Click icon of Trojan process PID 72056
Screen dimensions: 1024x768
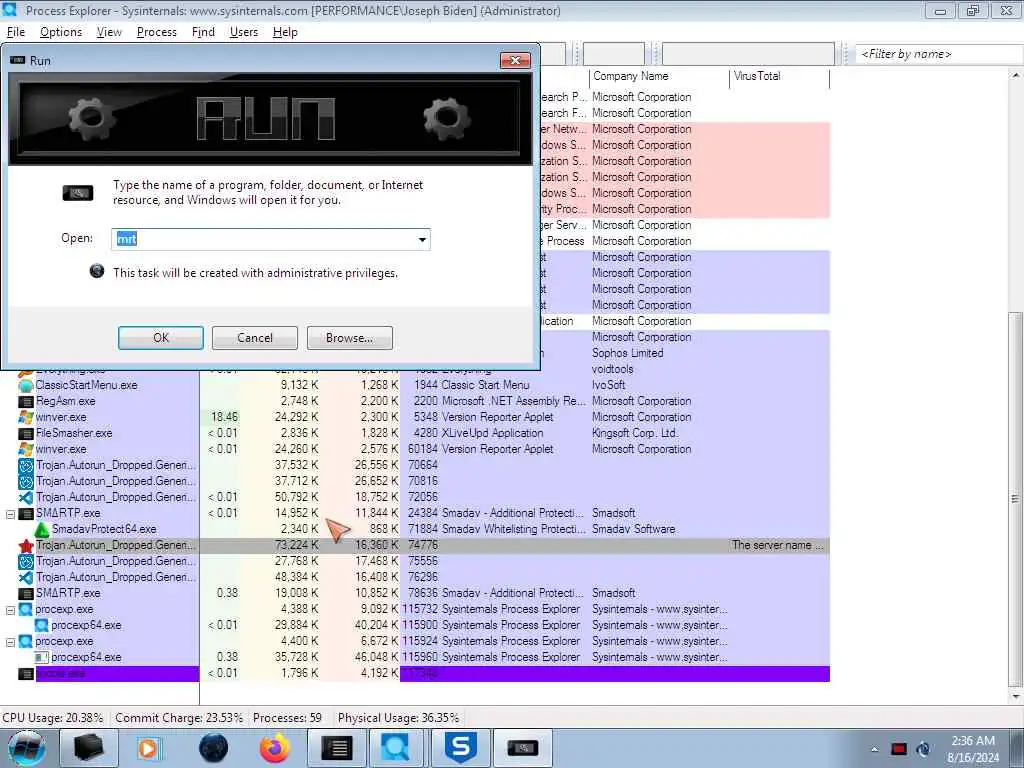pyautogui.click(x=25, y=498)
